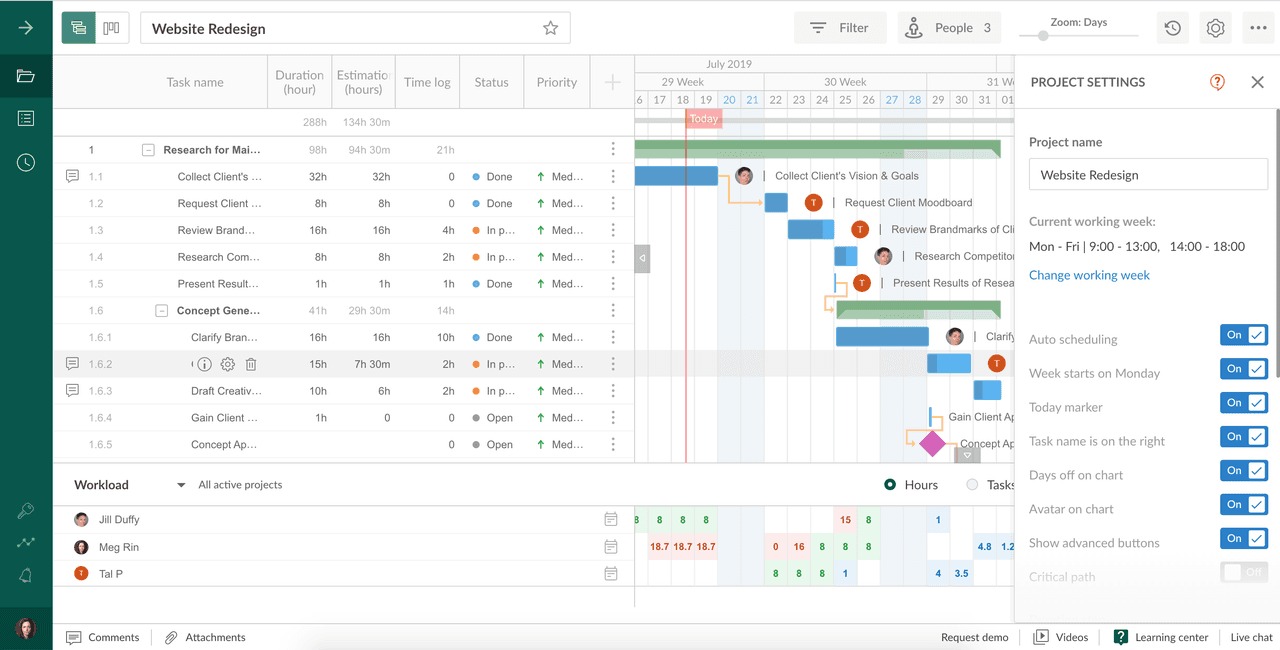Click the Project name input field

(1148, 175)
